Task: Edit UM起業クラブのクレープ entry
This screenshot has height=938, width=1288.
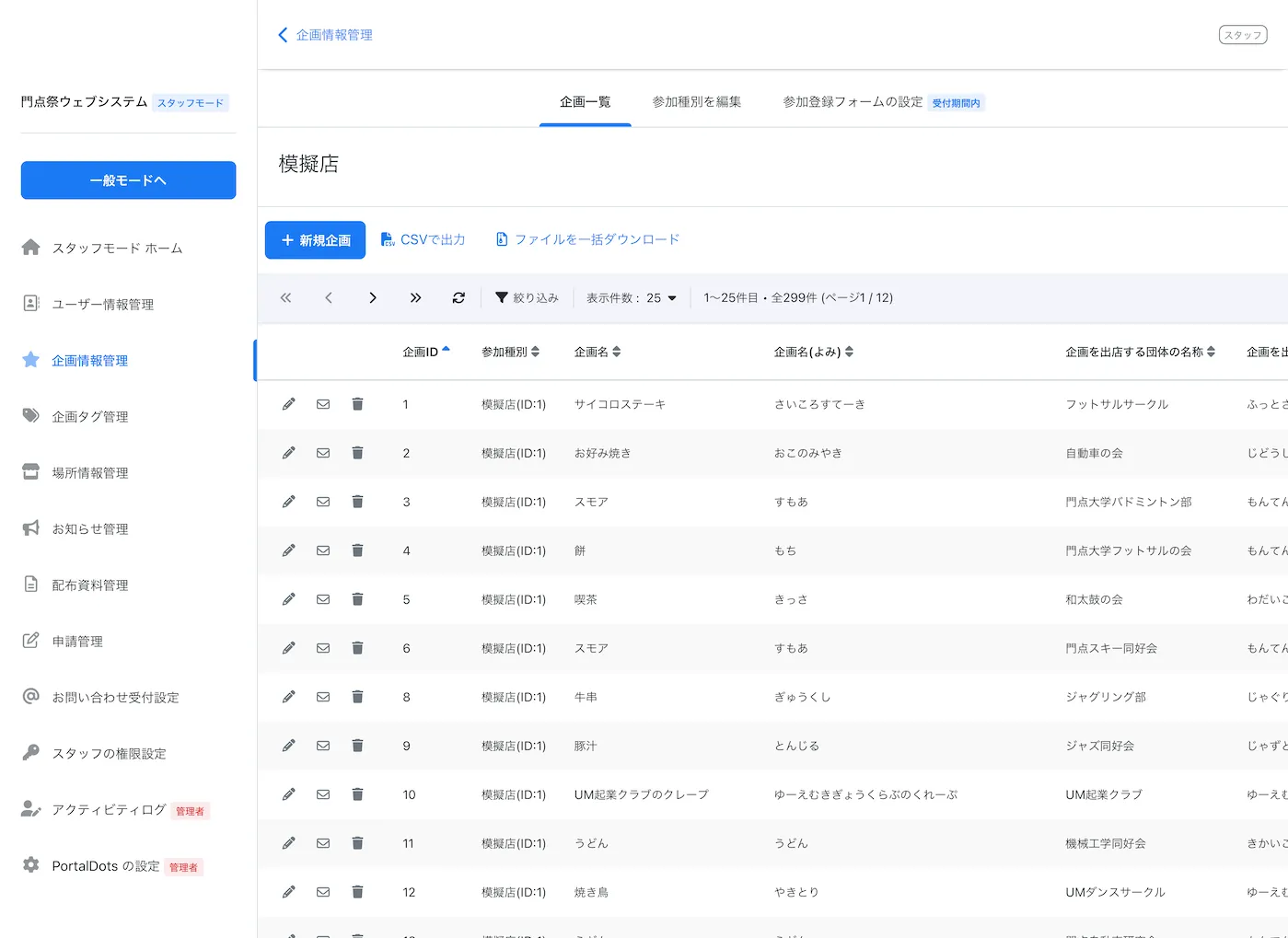Action: coord(289,794)
